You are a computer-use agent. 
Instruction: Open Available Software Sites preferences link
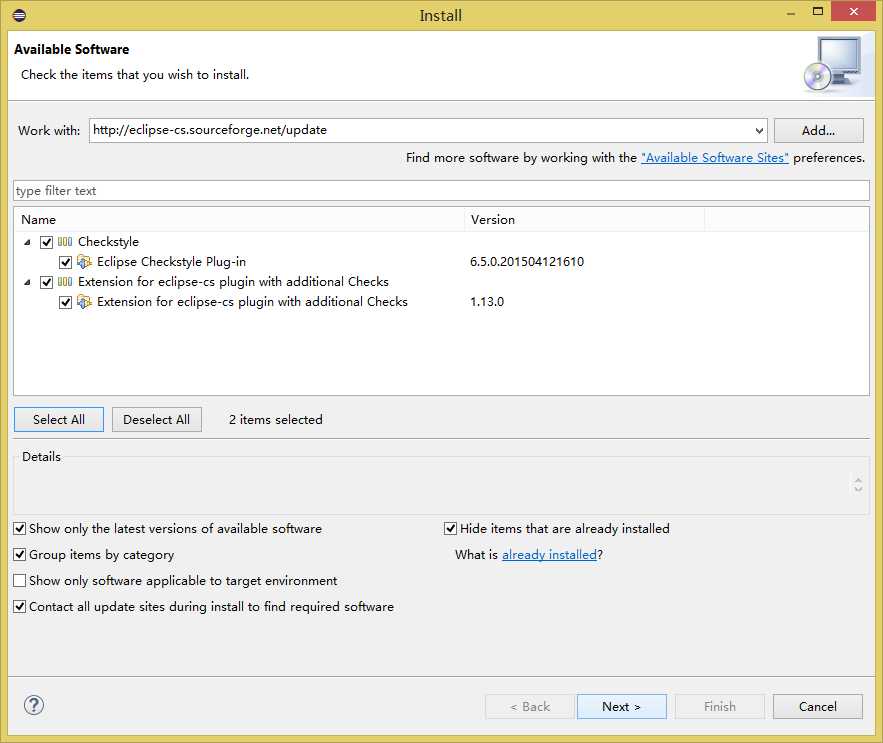pos(715,158)
